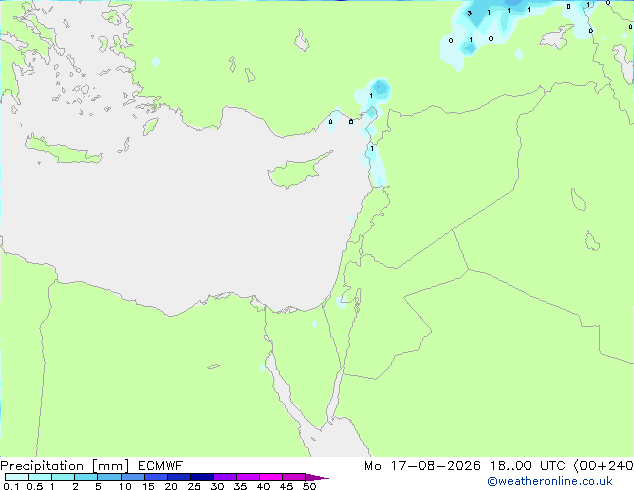Click the legend swatch between 35 and 40
634x490 pixels.
click(248, 477)
